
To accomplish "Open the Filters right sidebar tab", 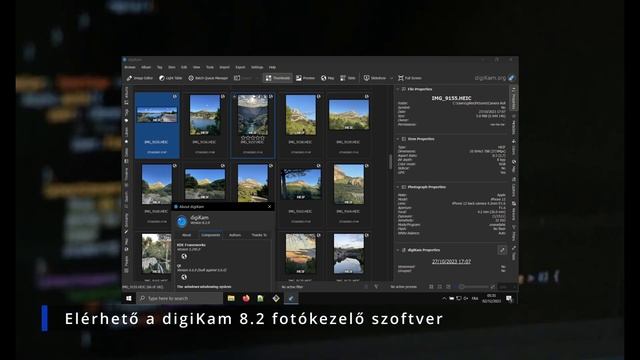I will click(x=513, y=233).
